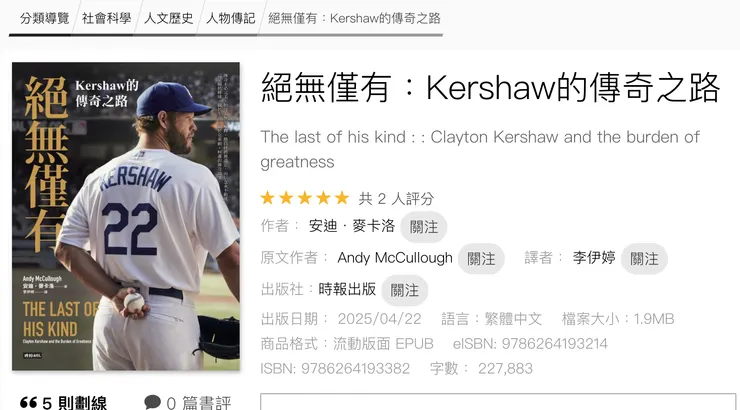Select the 人物傳記 breadcrumb
The image size is (740, 410).
coord(231,18)
